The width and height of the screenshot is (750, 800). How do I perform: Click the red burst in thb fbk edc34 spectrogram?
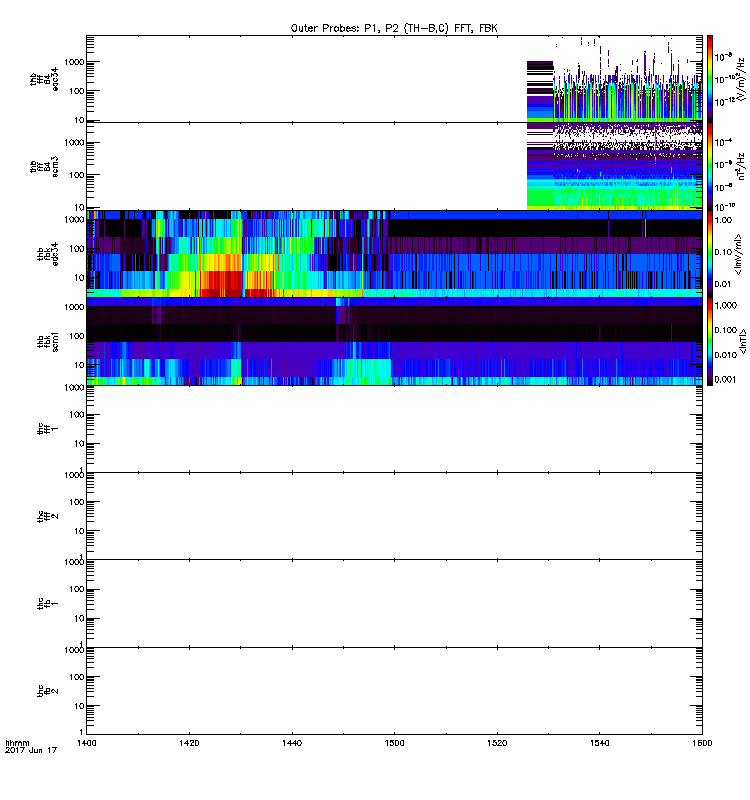[222, 284]
